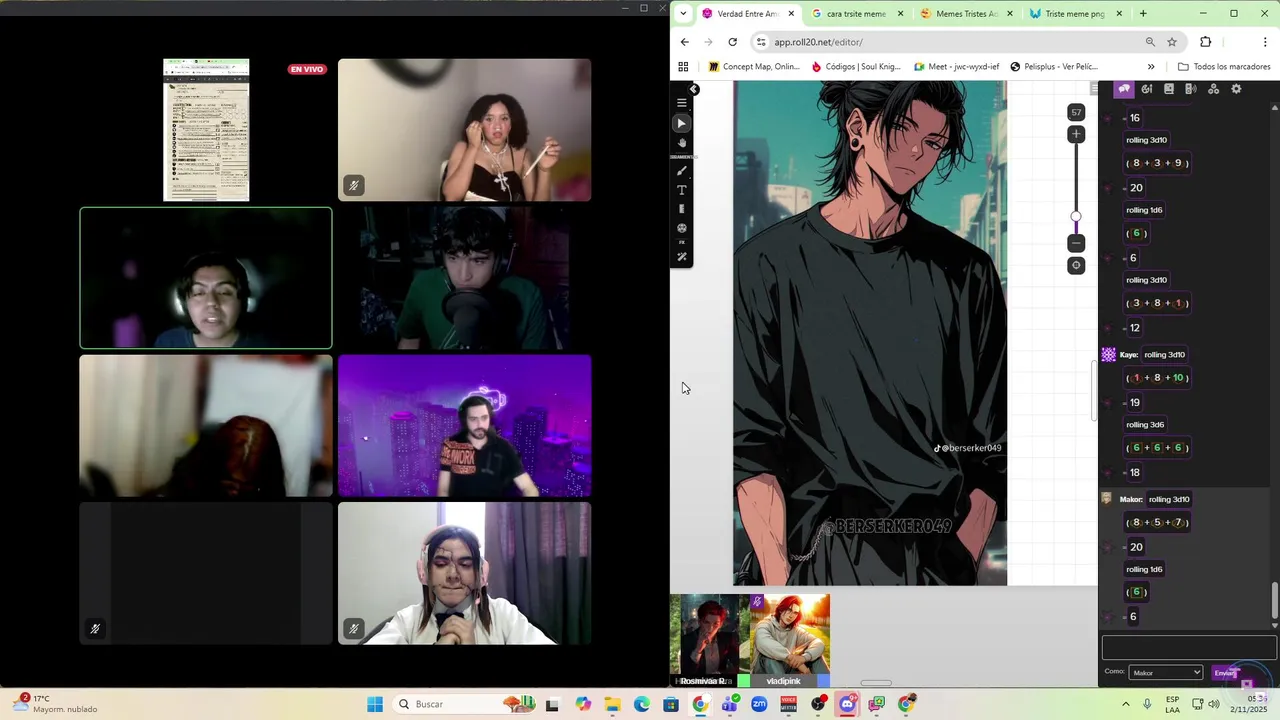The width and height of the screenshot is (1280, 720).
Task: Open the Art Library tab in sidebar
Action: [x=1147, y=89]
